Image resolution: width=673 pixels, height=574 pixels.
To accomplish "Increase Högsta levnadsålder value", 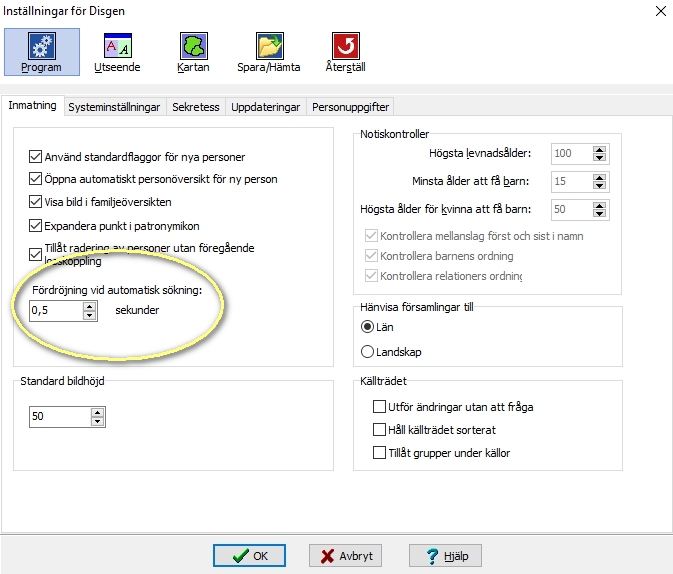I will [599, 149].
